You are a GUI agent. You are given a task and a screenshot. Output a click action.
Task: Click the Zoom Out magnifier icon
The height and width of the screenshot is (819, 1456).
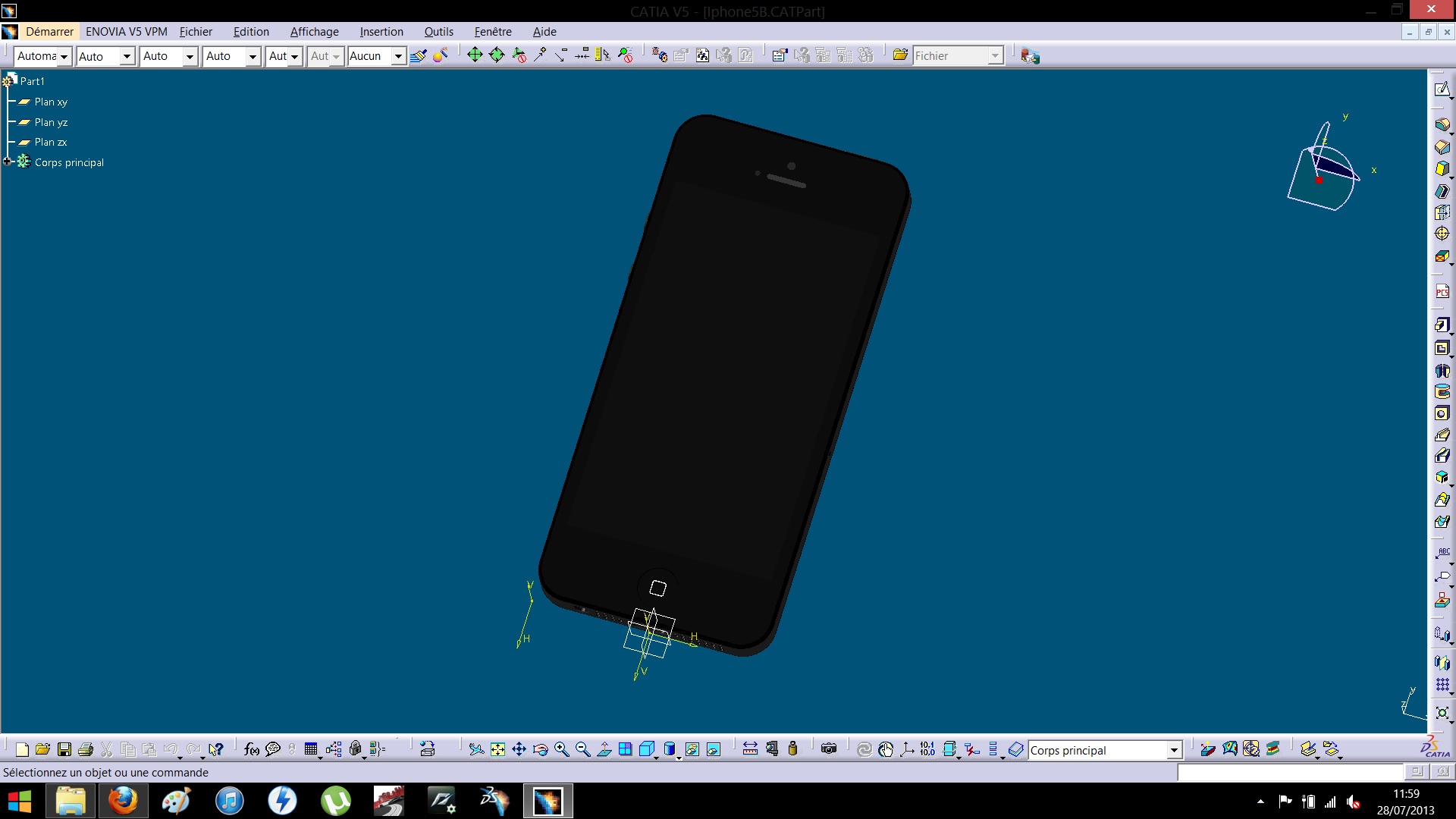click(583, 750)
